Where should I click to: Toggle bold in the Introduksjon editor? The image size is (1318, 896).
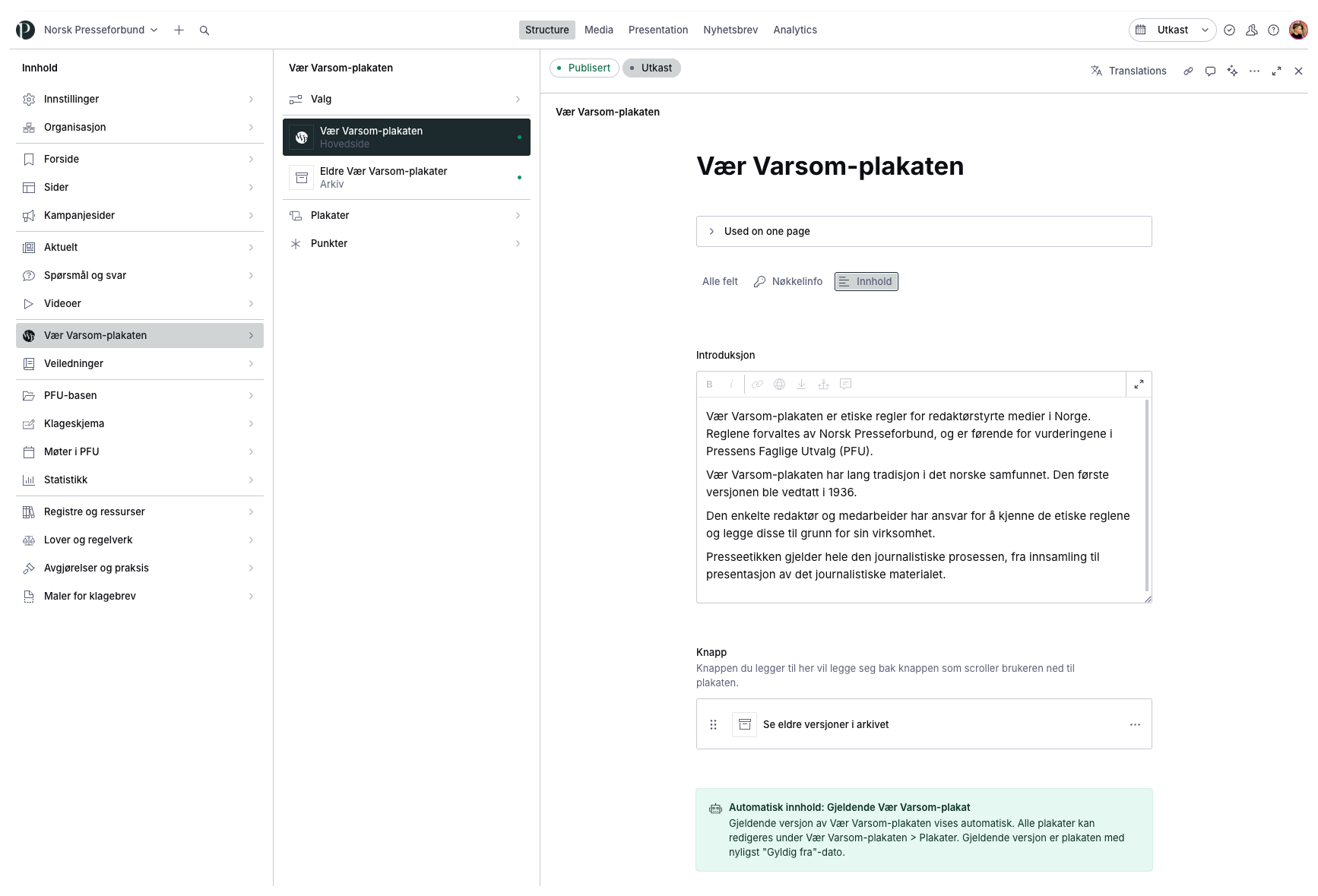click(709, 385)
